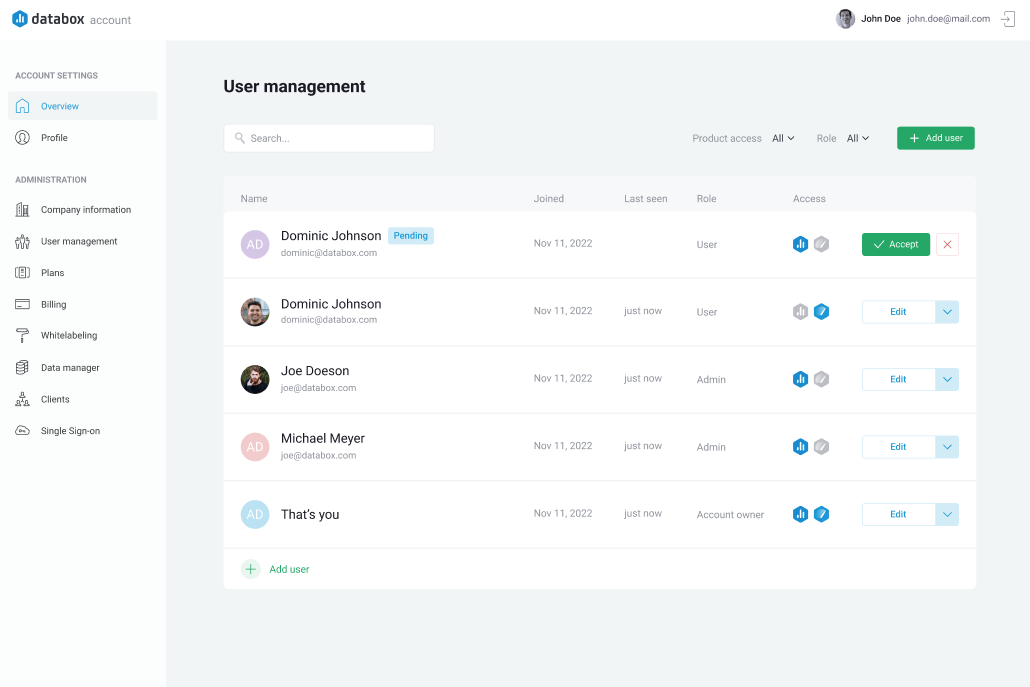Screen dimensions: 1030x687
Task: Click the circular plus icon for Add user
Action: [251, 569]
